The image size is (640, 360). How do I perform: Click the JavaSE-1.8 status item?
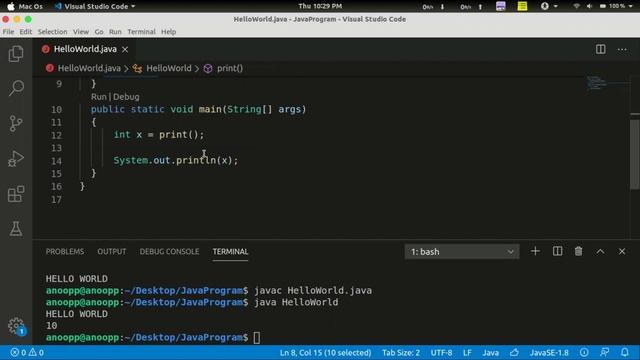(x=549, y=352)
